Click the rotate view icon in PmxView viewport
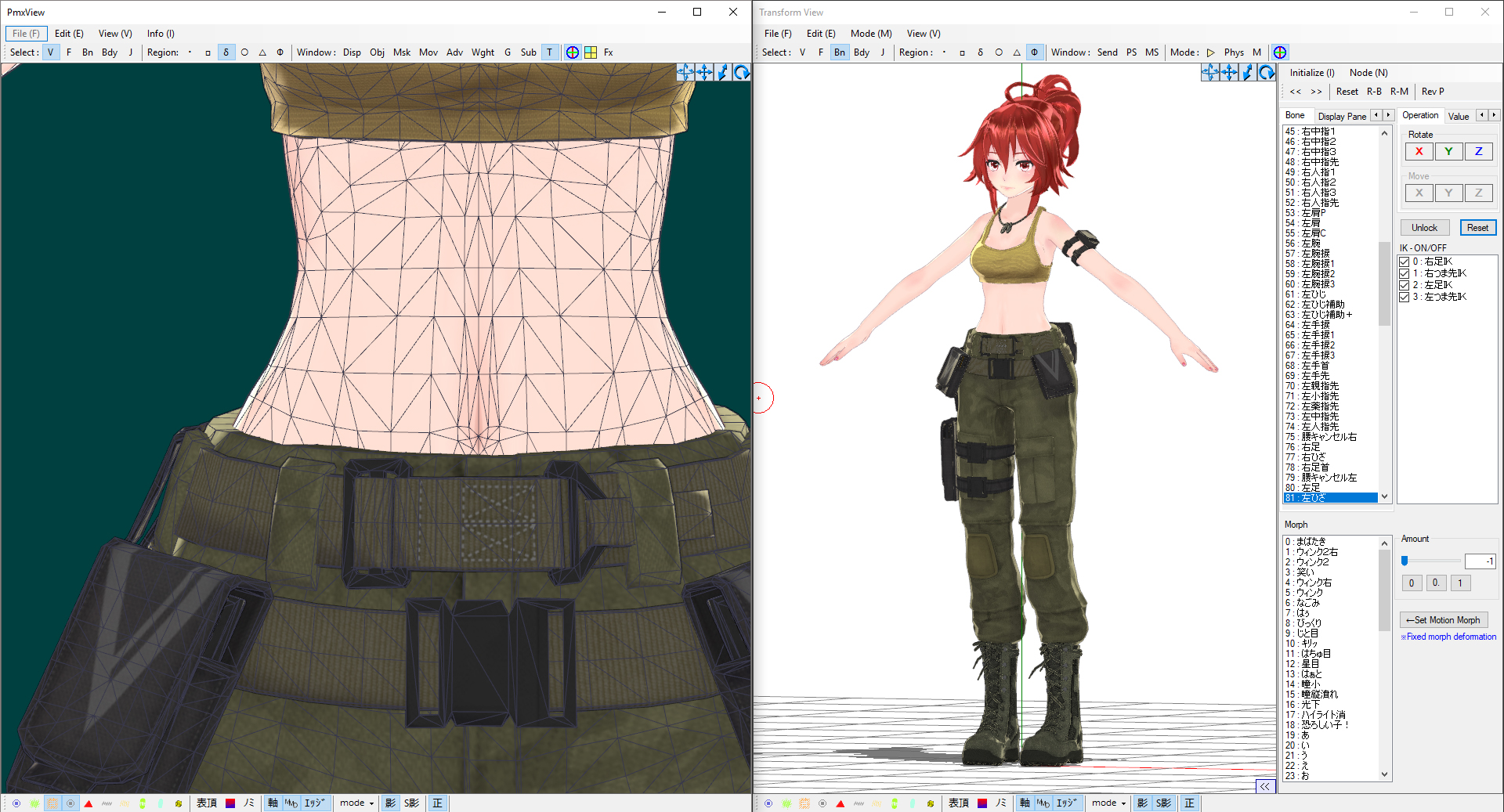Viewport: 1504px width, 812px height. (x=741, y=72)
